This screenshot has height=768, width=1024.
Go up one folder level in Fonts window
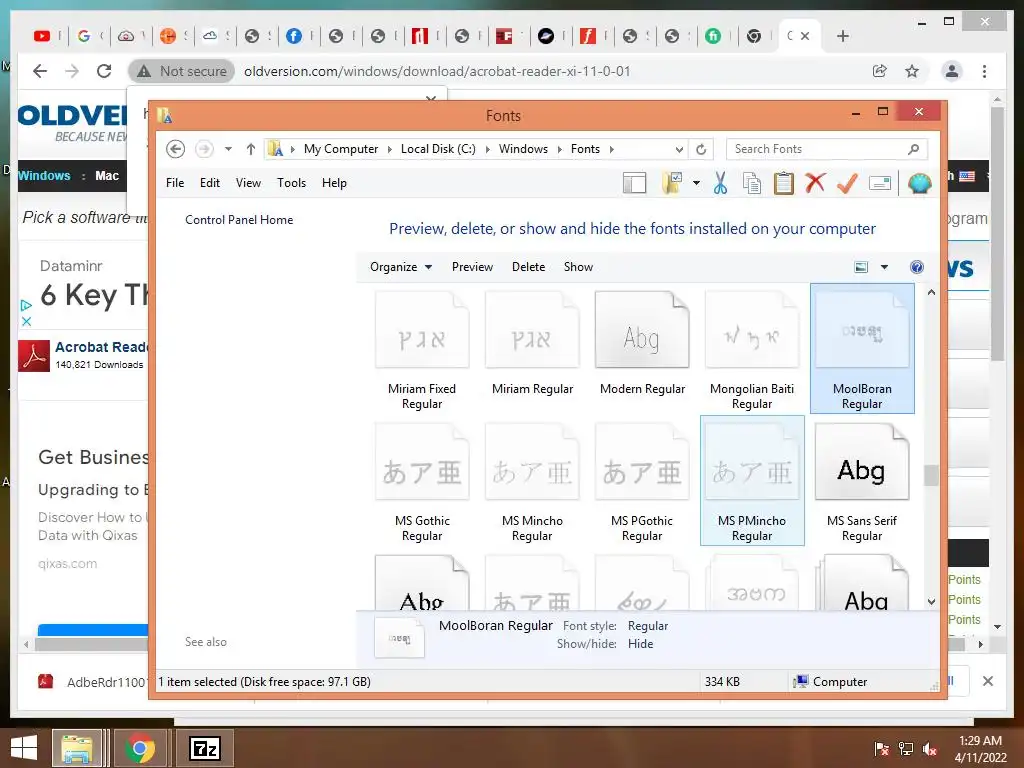point(250,149)
